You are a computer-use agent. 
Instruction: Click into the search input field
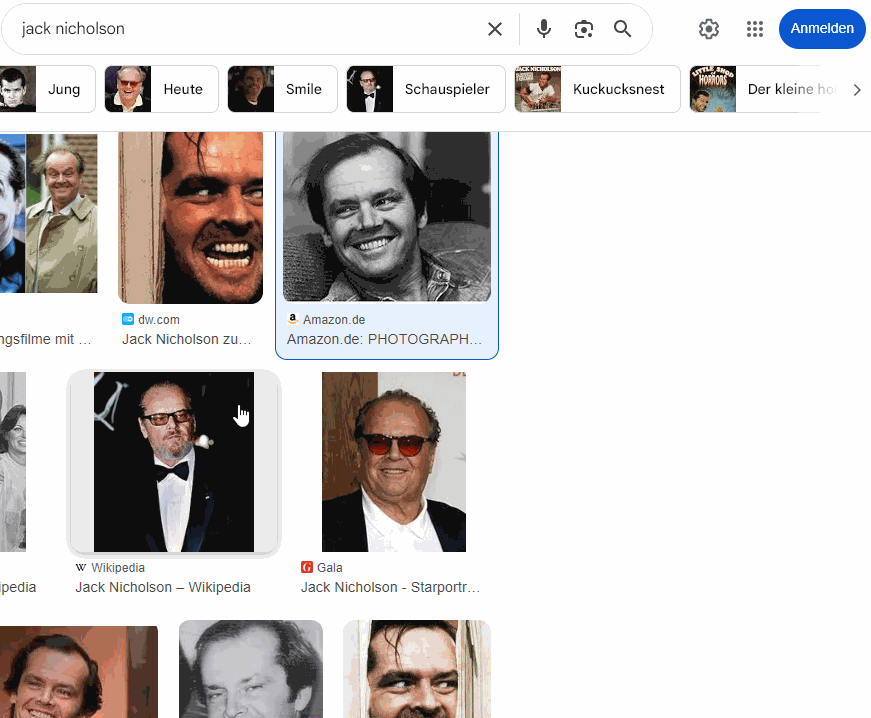click(x=240, y=29)
